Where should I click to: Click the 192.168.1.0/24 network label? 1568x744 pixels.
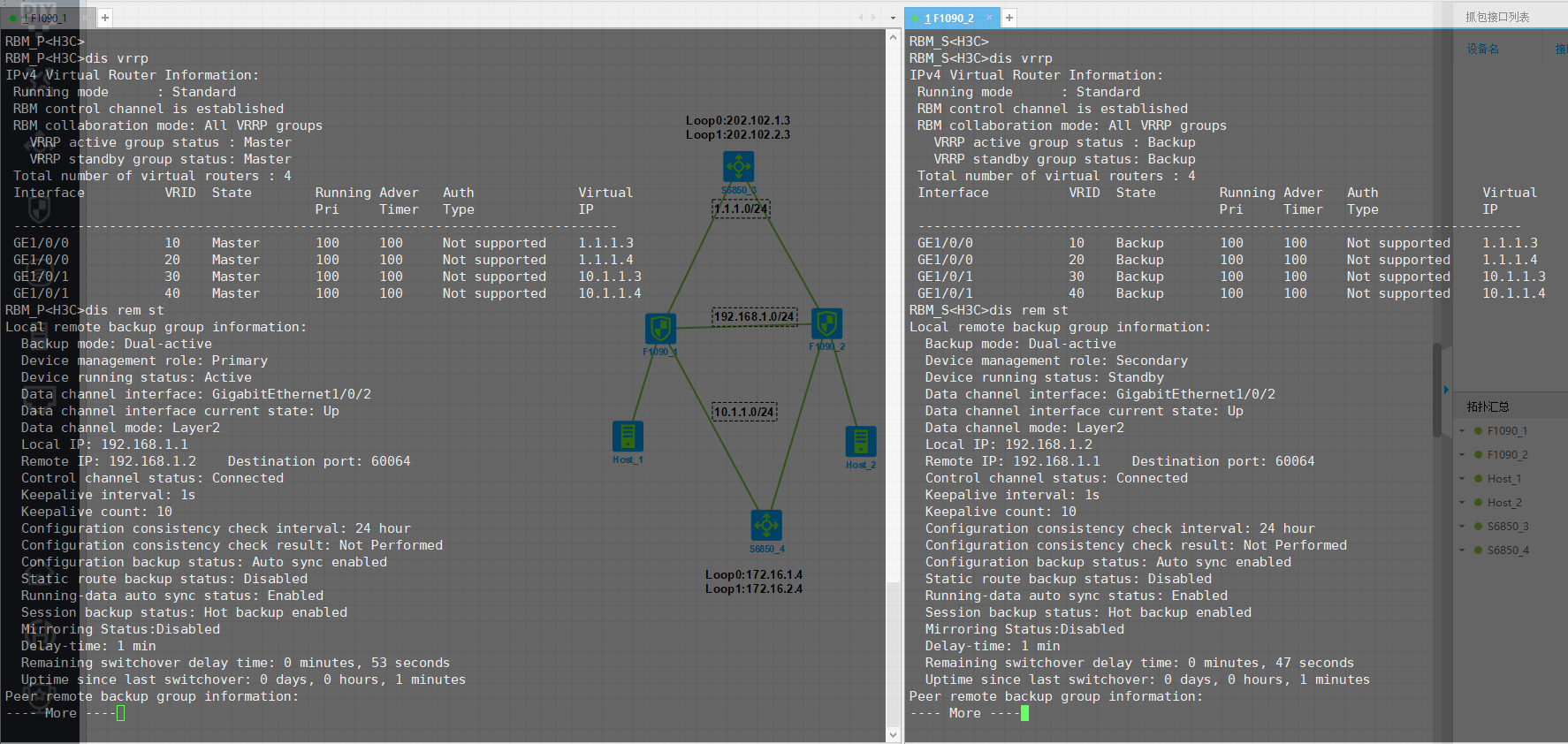click(x=754, y=316)
